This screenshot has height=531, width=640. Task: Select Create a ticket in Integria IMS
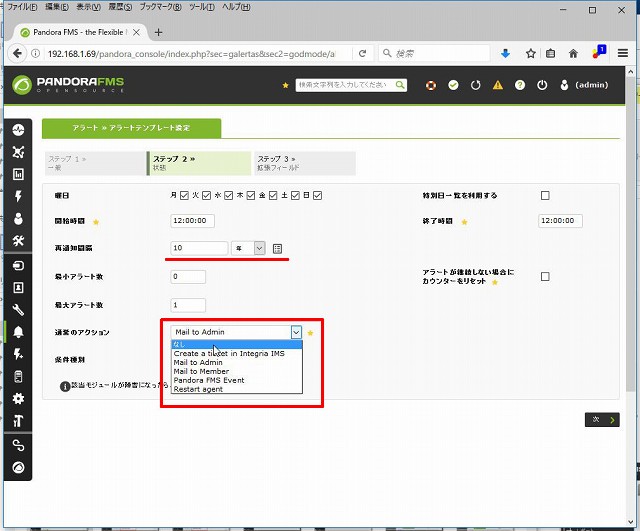pos(237,353)
